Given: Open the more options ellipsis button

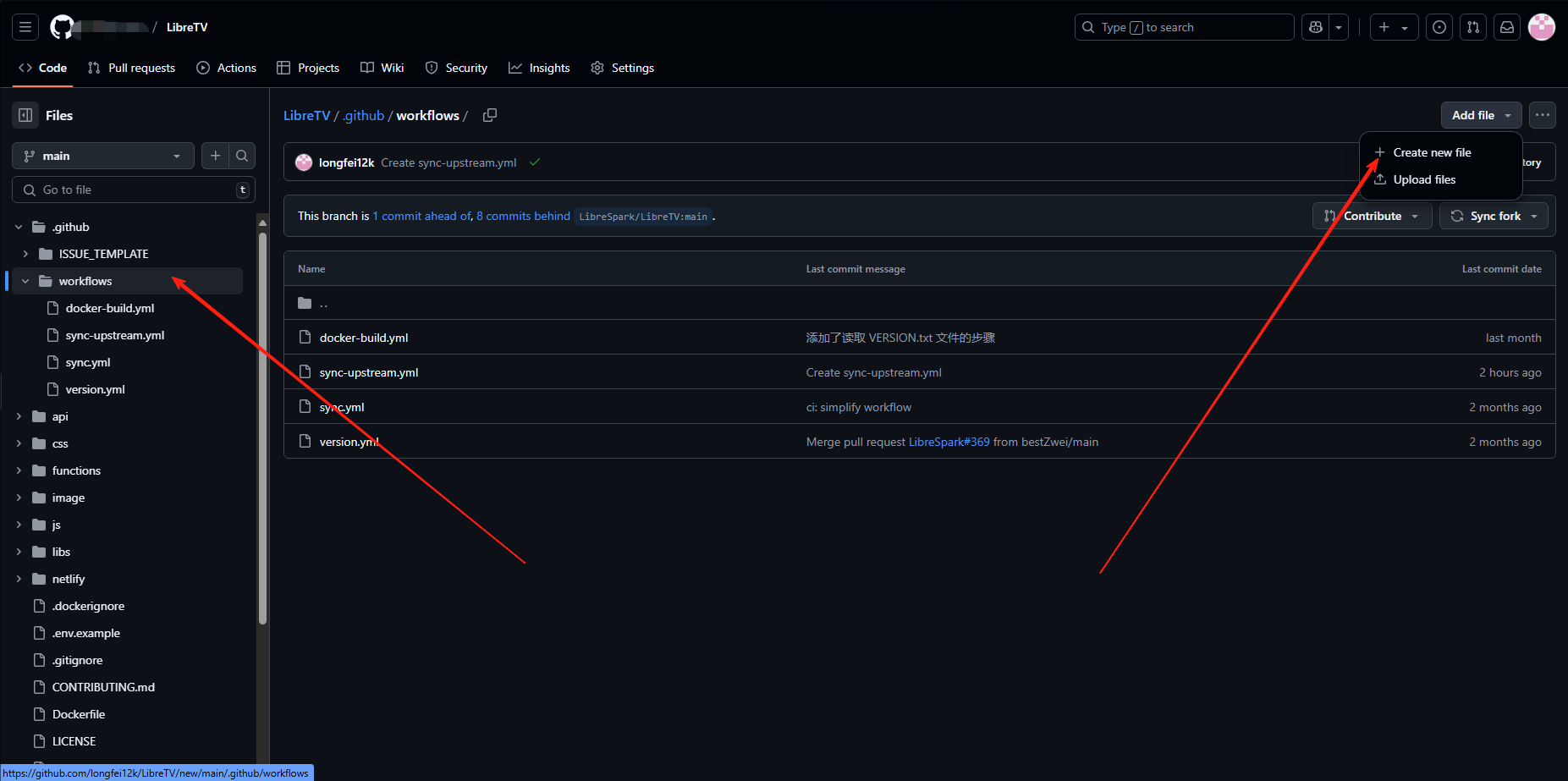Looking at the screenshot, I should (1543, 115).
